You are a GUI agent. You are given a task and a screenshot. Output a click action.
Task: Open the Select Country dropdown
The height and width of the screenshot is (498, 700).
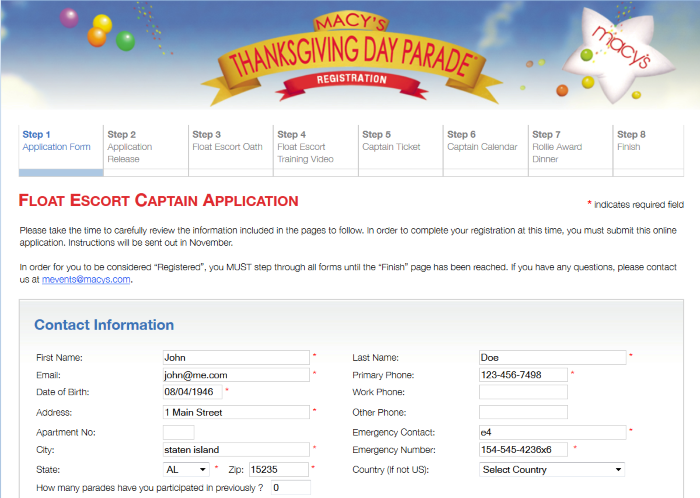[552, 469]
